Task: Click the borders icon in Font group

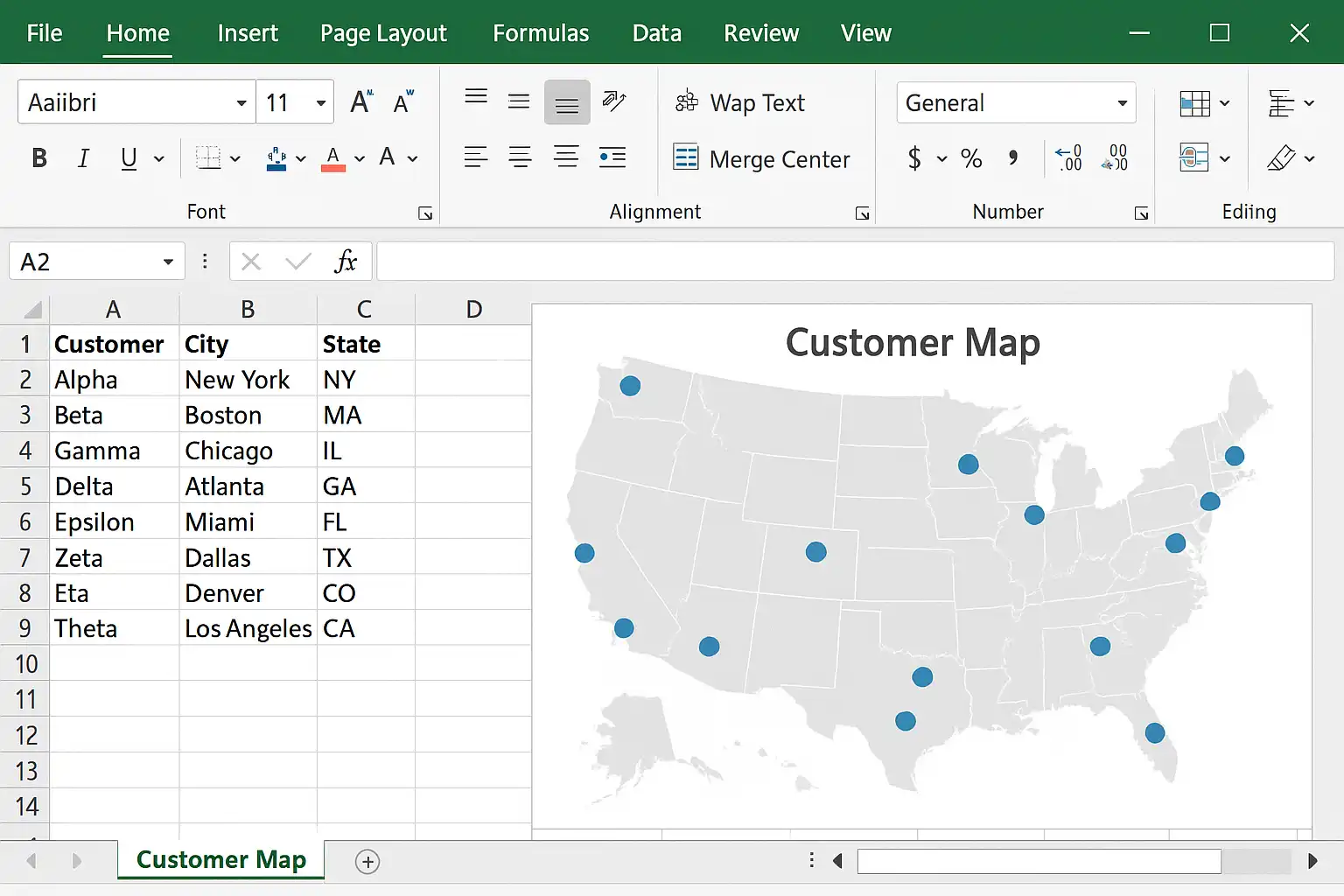Action: click(208, 158)
